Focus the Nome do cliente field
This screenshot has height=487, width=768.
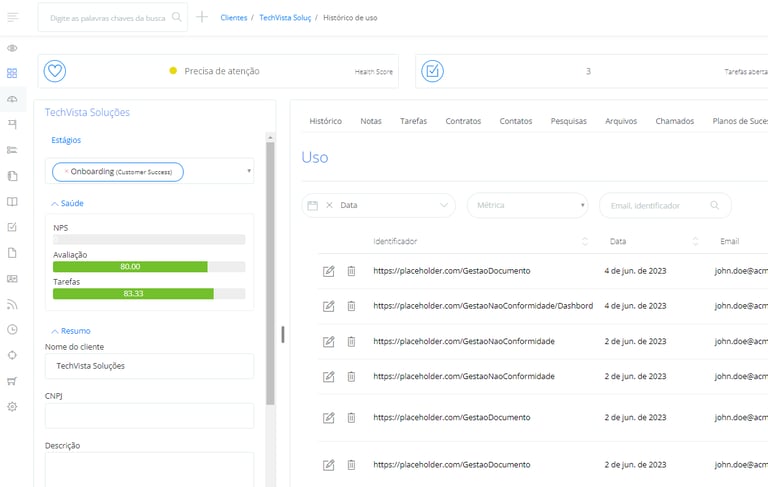pyautogui.click(x=149, y=366)
